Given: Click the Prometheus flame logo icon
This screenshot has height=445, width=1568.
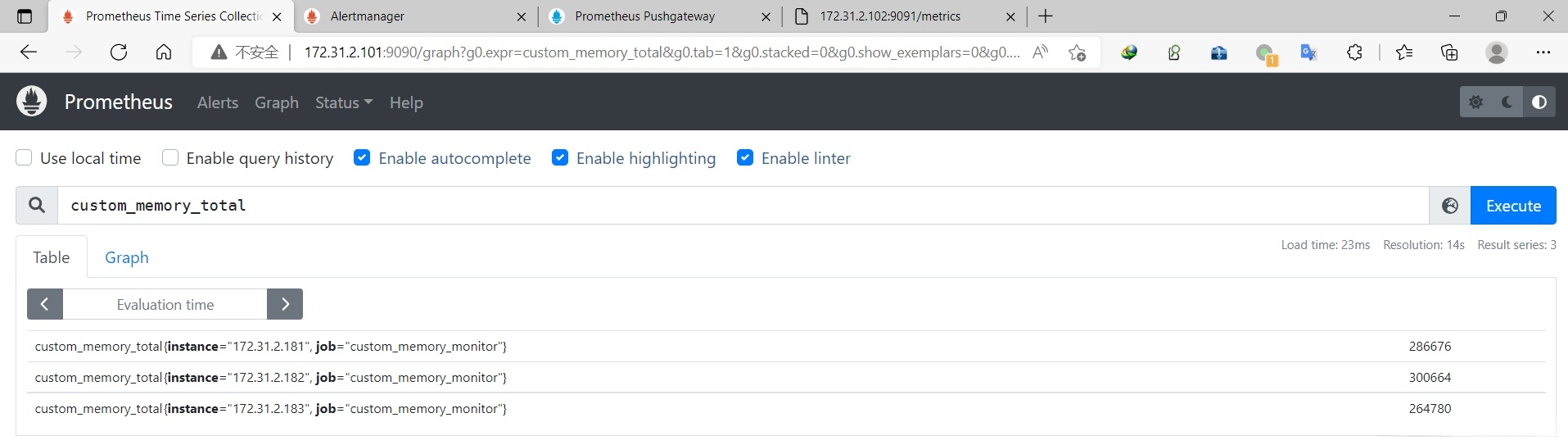Looking at the screenshot, I should (32, 102).
